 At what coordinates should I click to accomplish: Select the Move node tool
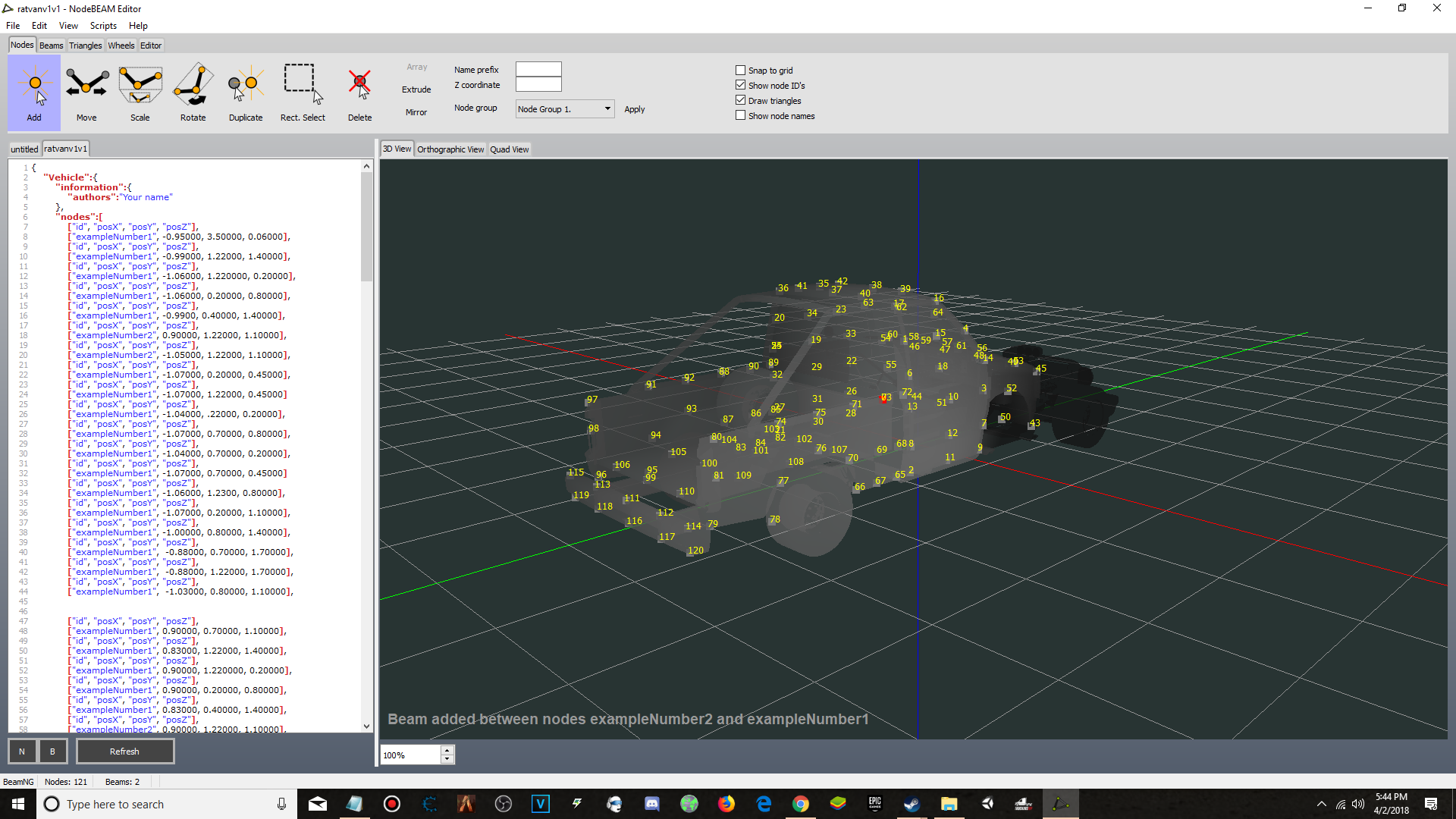[x=86, y=92]
